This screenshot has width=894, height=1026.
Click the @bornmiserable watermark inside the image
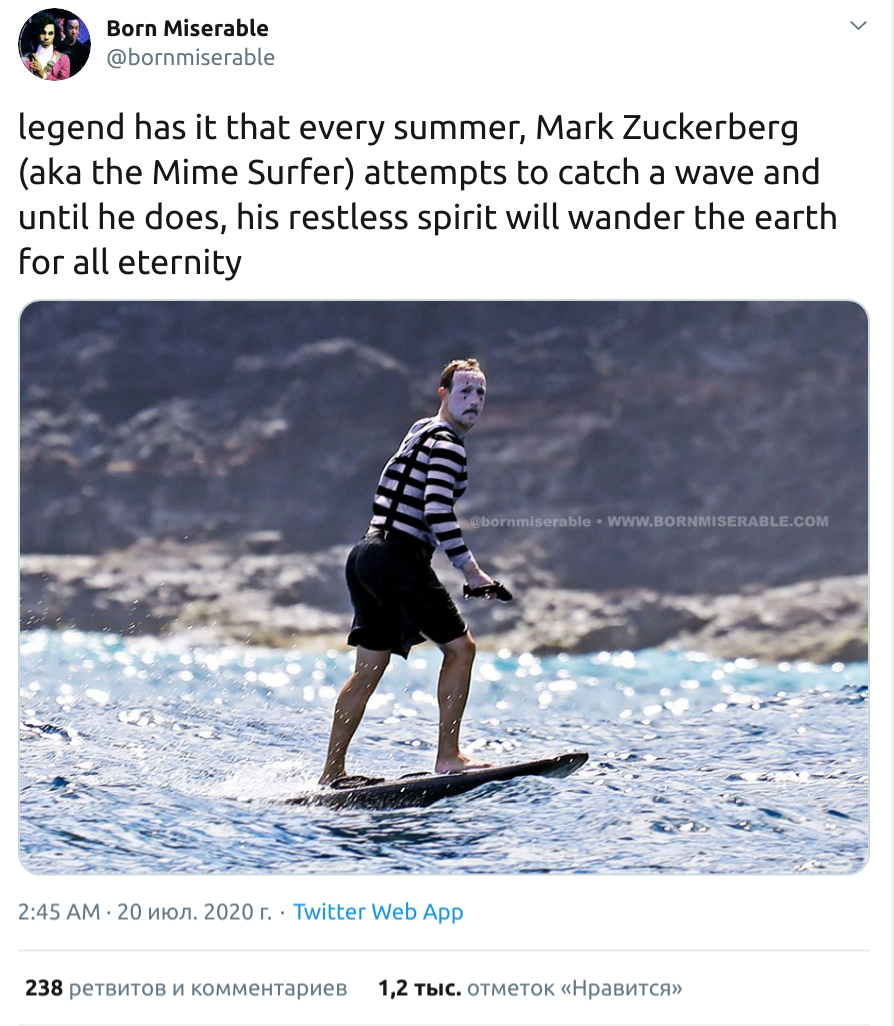pos(529,521)
